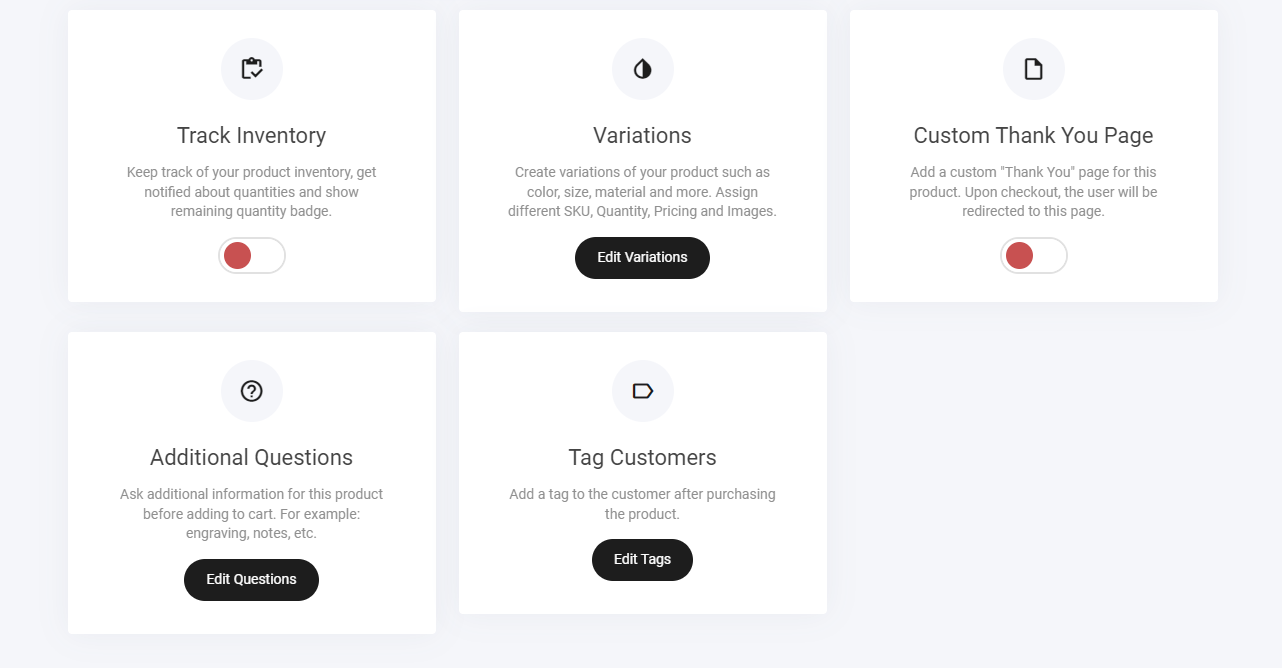Click the Tag Customers heading
This screenshot has width=1282, height=668.
[642, 457]
